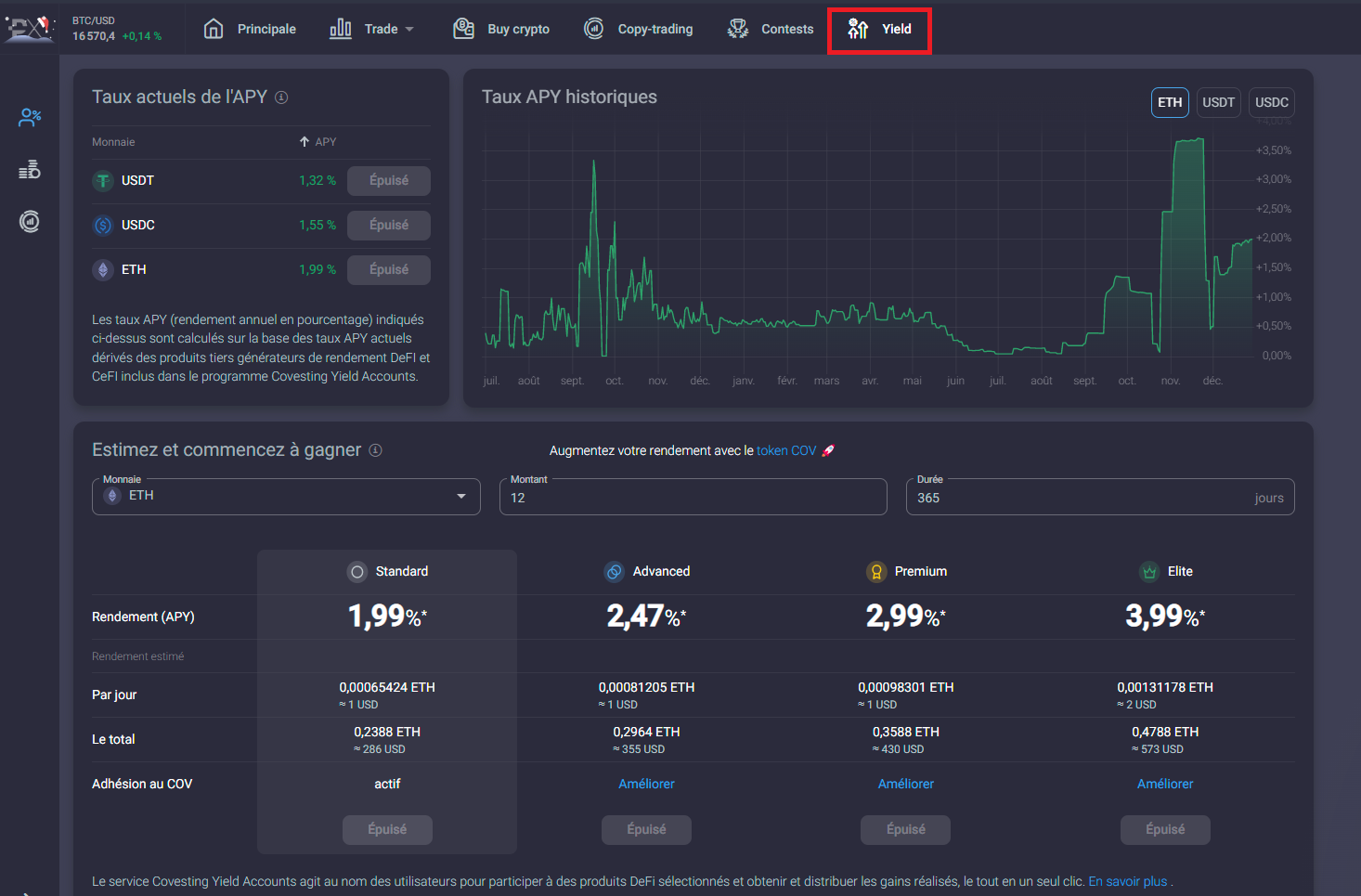Viewport: 1361px width, 896px height.
Task: Click the ETH coin icon in rates table
Action: pyautogui.click(x=103, y=270)
